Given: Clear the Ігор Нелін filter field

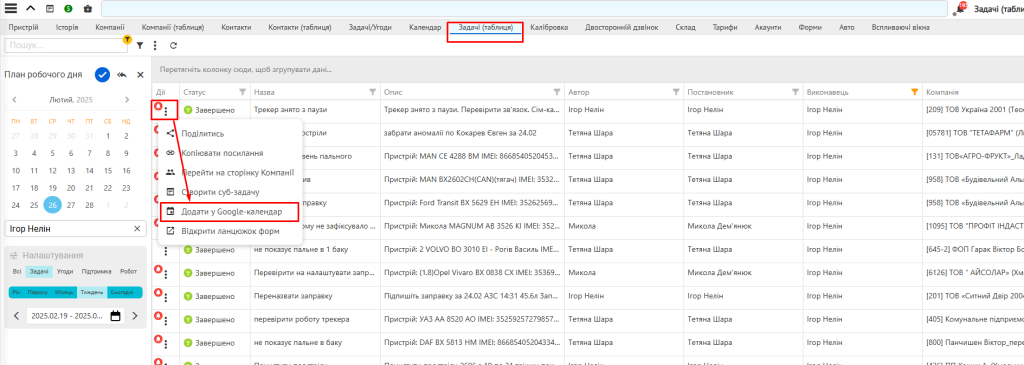Looking at the screenshot, I should [137, 229].
